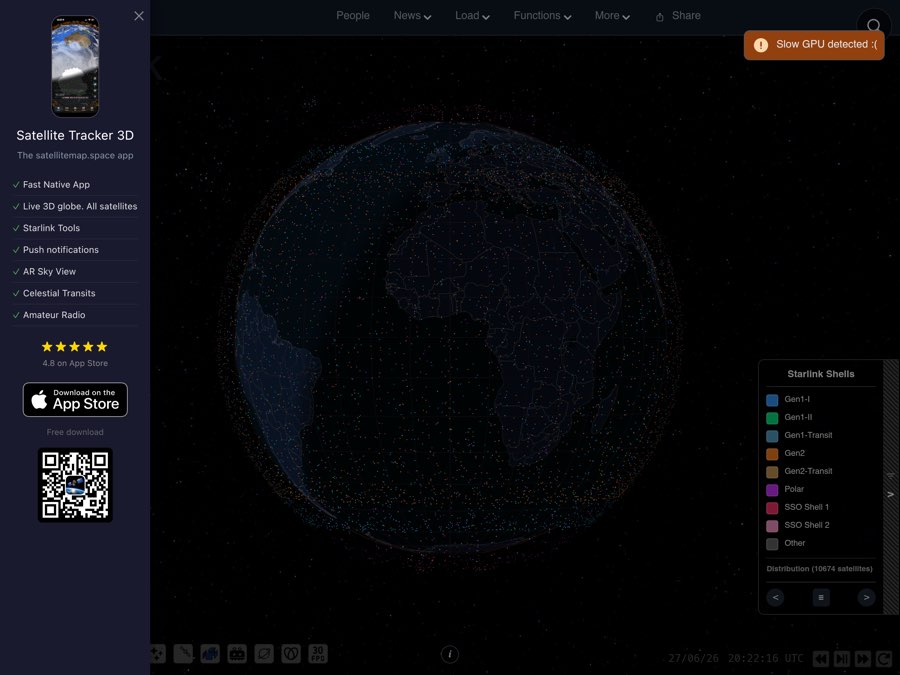Click the 'Starlink Tools' feature row
This screenshot has width=900, height=675.
coord(75,228)
